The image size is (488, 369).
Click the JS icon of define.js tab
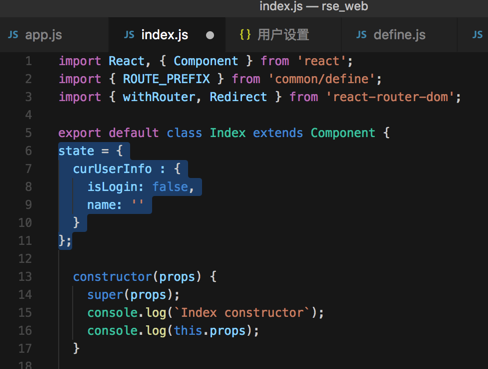coord(361,35)
